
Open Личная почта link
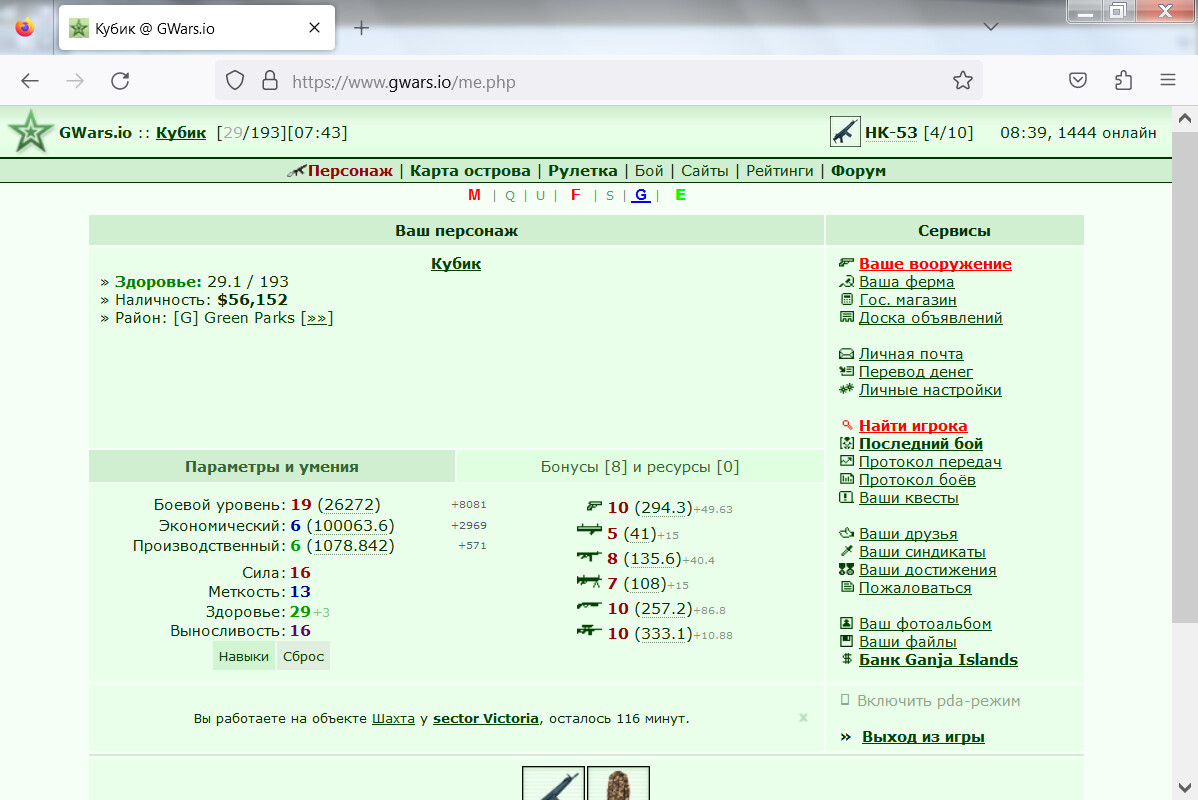[911, 354]
